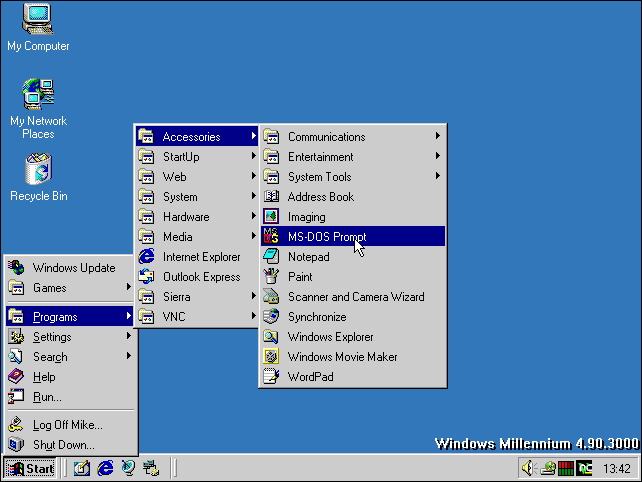Click the Imaging program icon
The height and width of the screenshot is (482, 642).
tap(271, 217)
